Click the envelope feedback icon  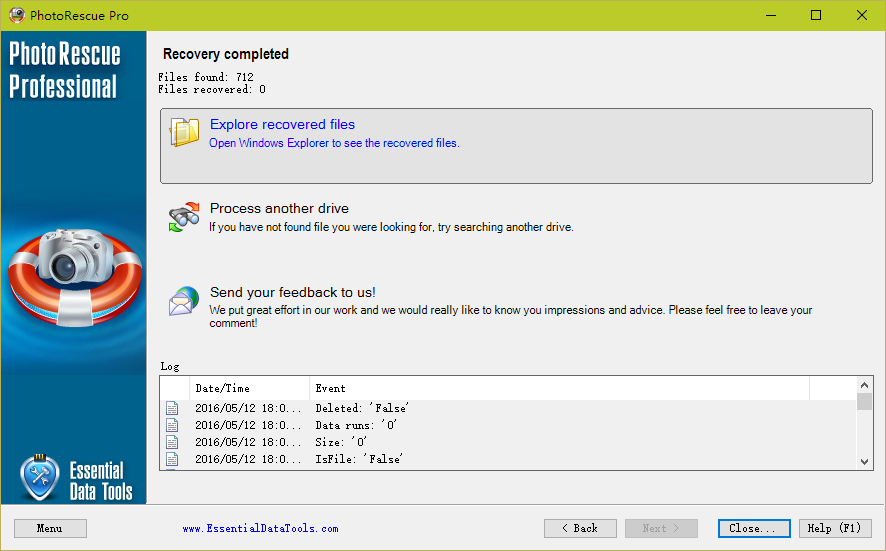pyautogui.click(x=184, y=301)
